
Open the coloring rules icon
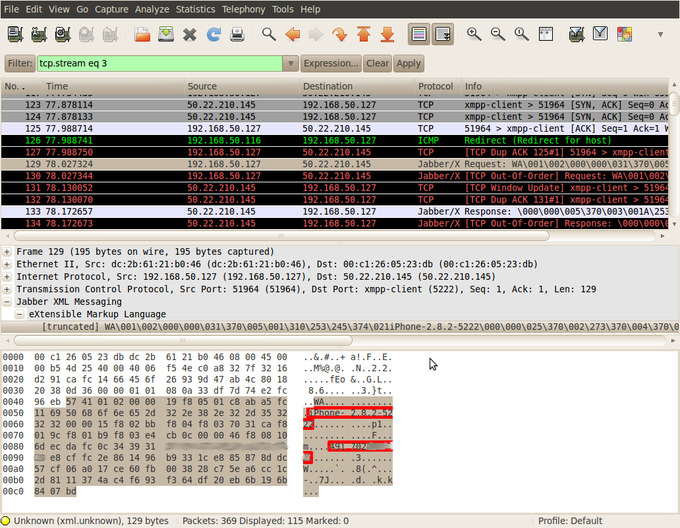(x=624, y=34)
